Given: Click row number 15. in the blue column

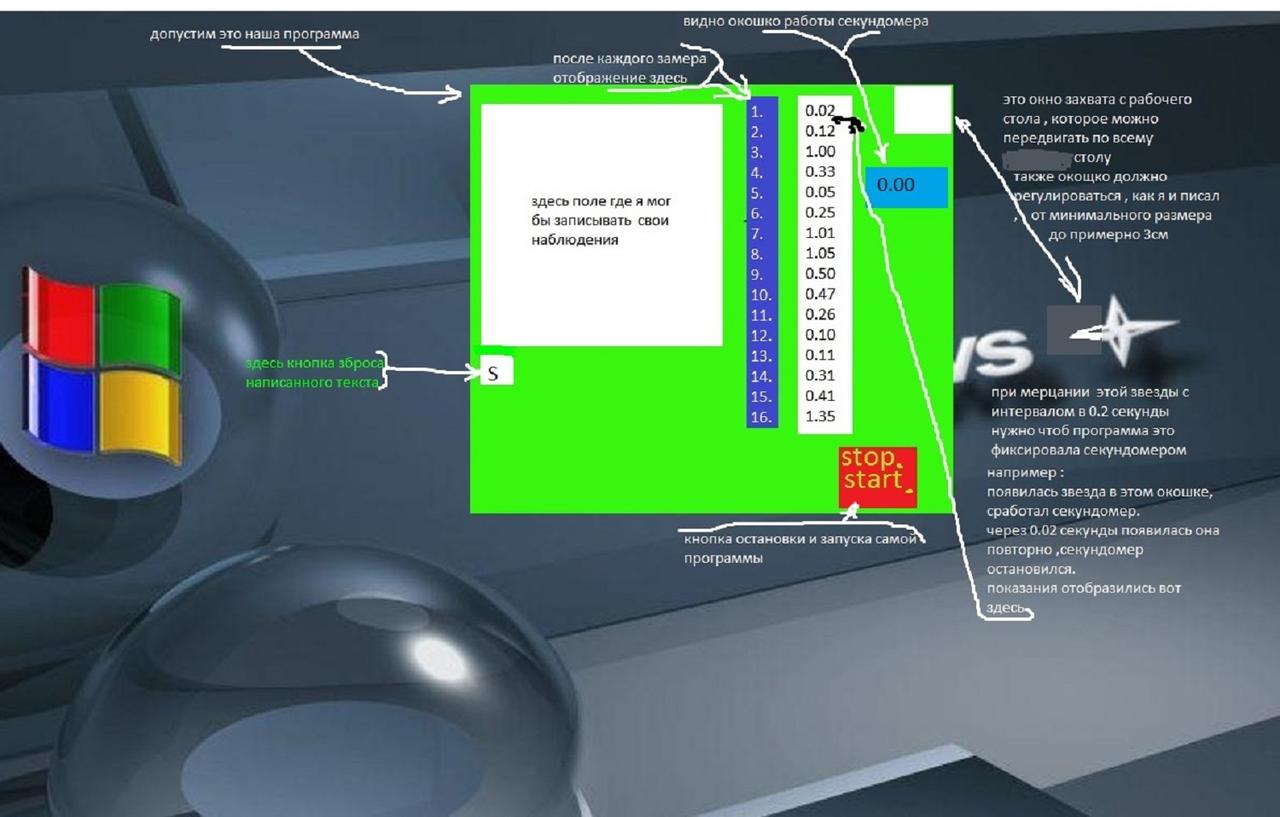Looking at the screenshot, I should coord(761,397).
